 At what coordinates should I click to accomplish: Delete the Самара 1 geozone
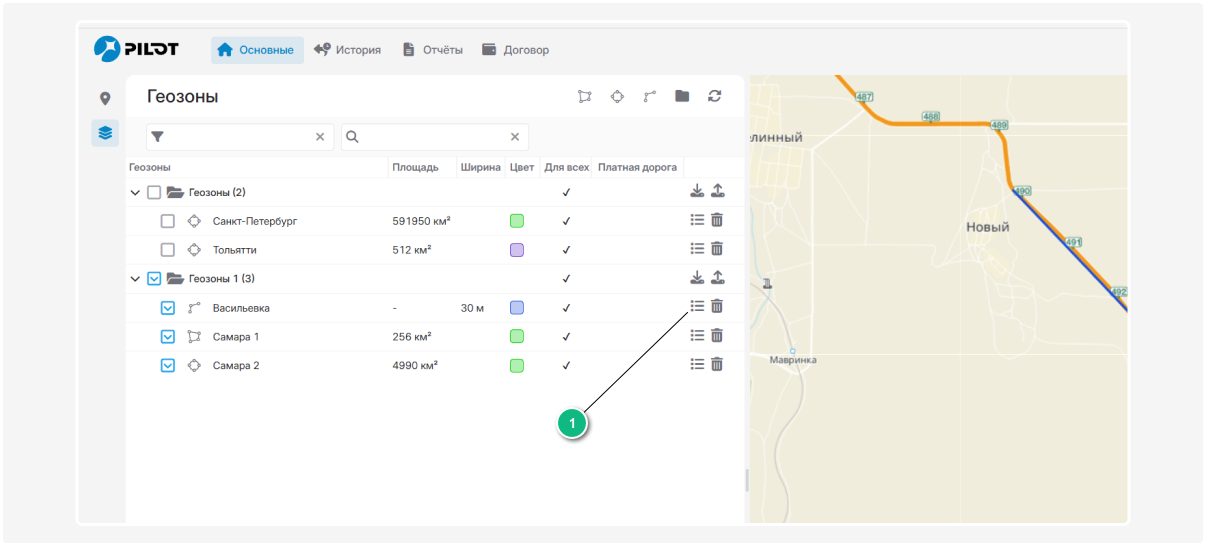click(x=717, y=336)
